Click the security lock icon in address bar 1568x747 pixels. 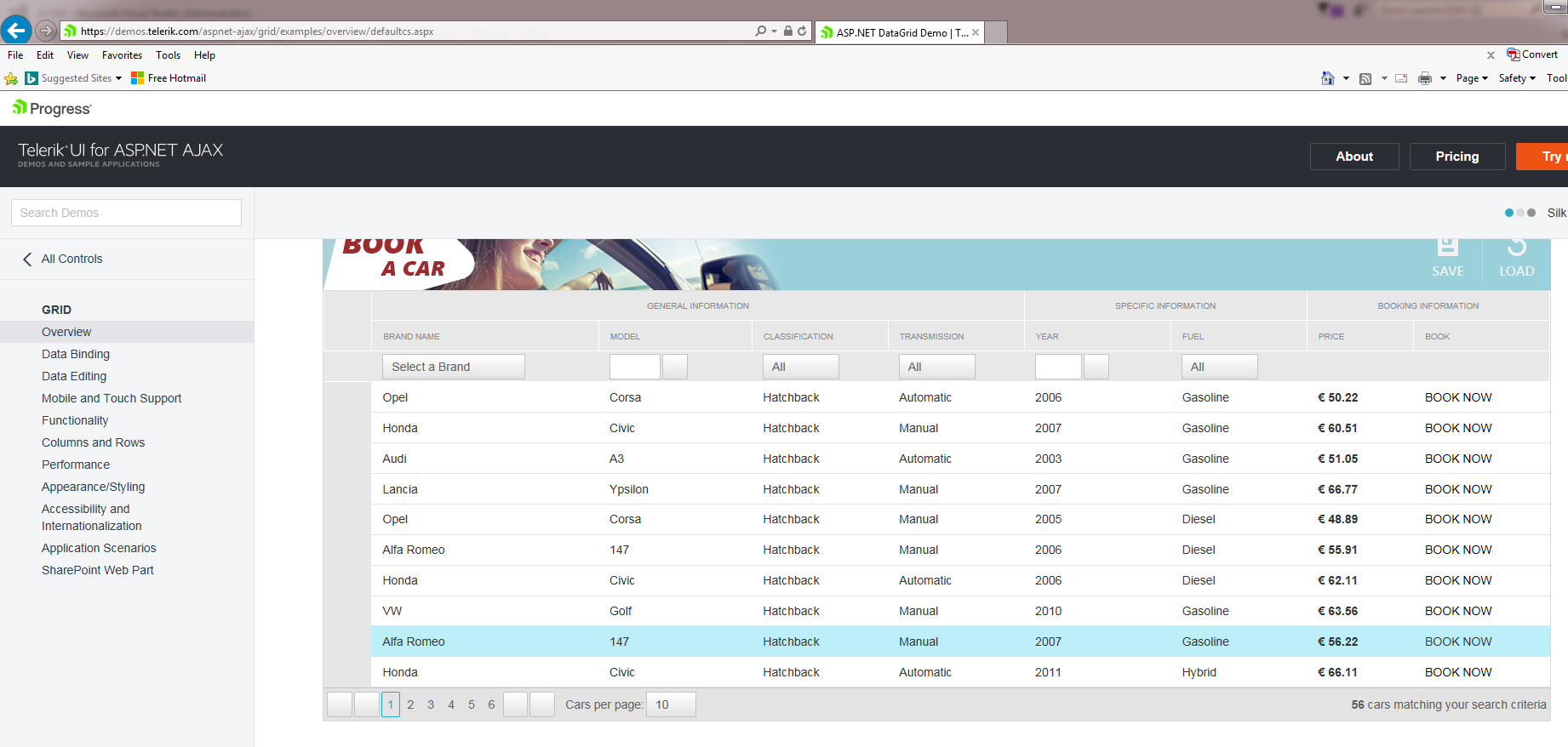coord(788,31)
